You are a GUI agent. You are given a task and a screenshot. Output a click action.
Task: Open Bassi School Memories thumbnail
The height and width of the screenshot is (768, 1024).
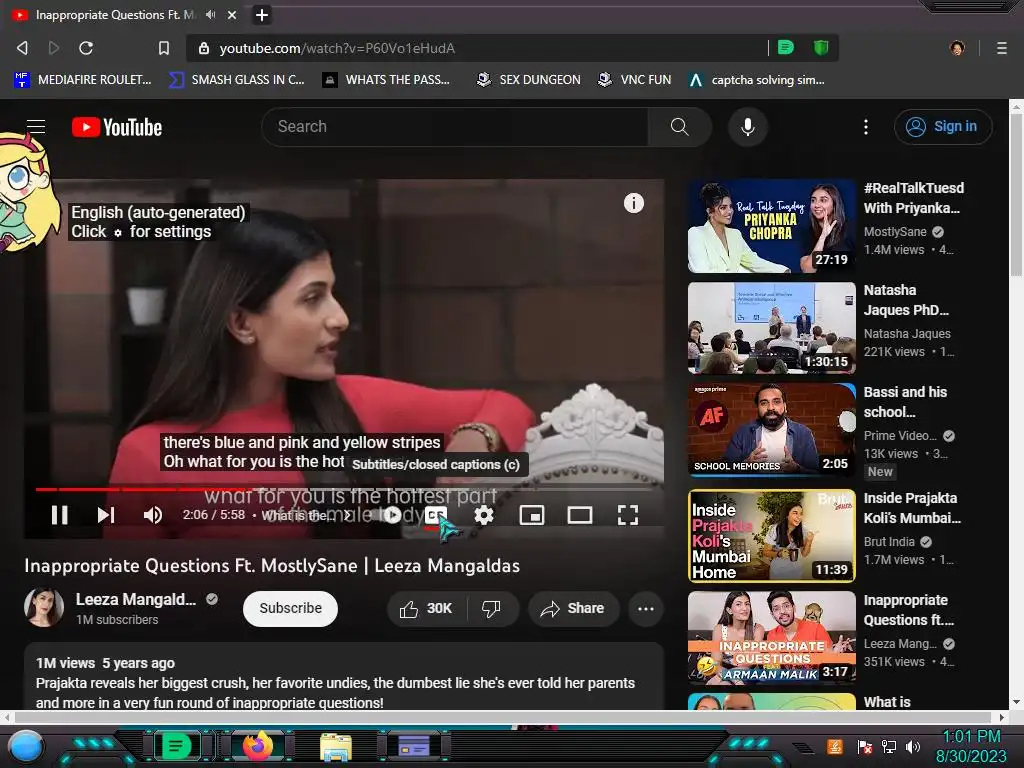(x=771, y=429)
